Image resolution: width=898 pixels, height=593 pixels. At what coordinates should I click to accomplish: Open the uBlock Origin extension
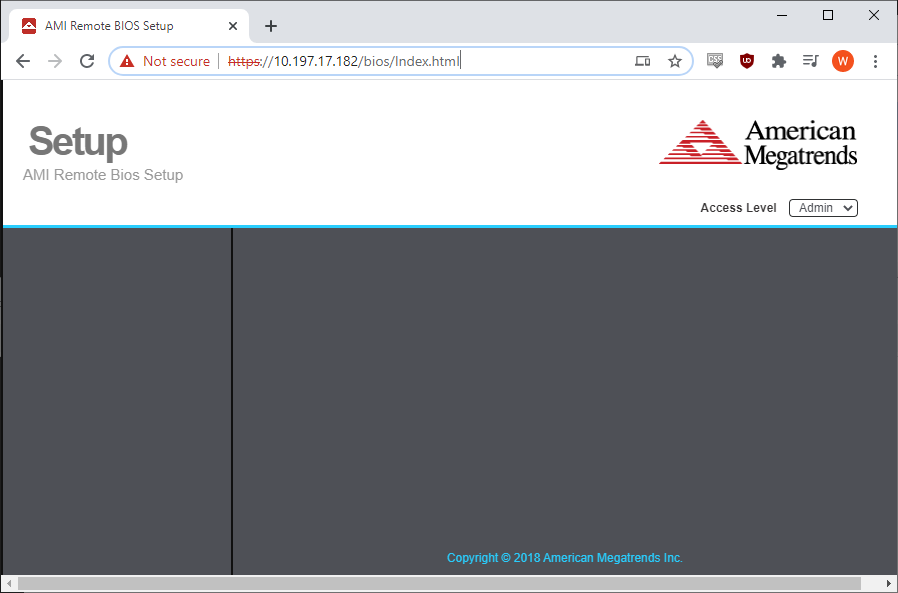pos(747,61)
